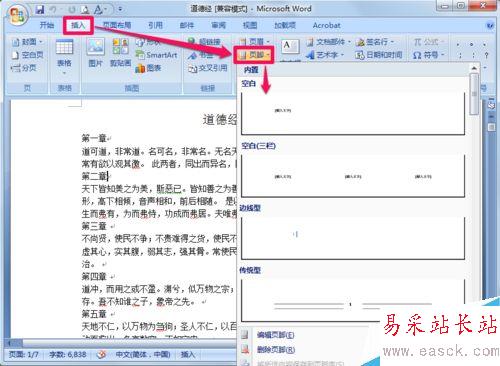The width and height of the screenshot is (500, 366).
Task: Open the Customize Quick Access Toolbar arrow
Action: tap(120, 9)
